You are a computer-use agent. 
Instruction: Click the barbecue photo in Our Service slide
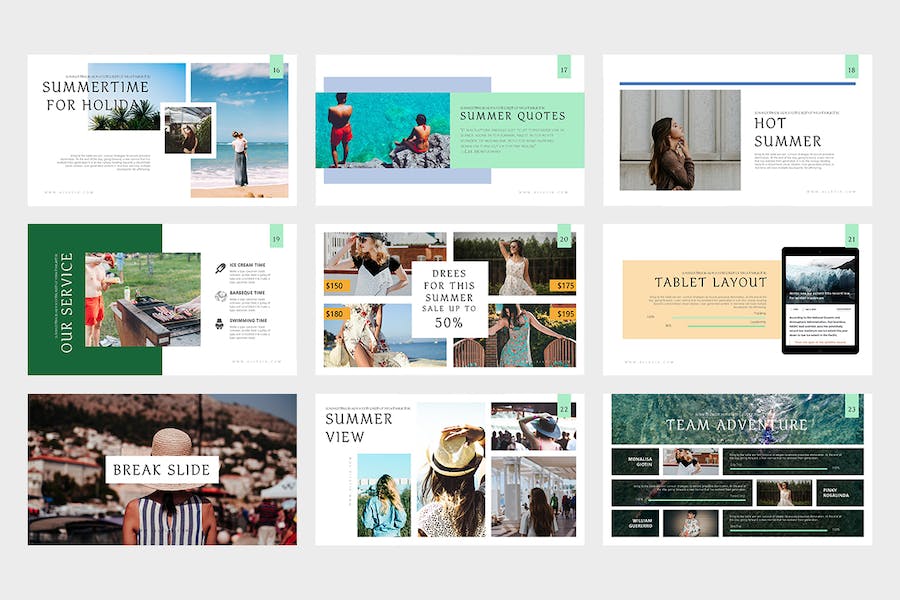tap(143, 300)
